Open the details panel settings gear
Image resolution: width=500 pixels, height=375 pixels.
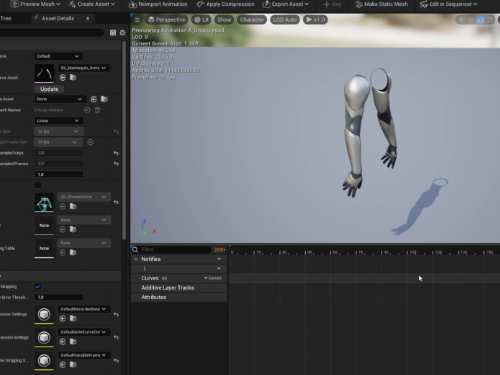pyautogui.click(x=122, y=32)
